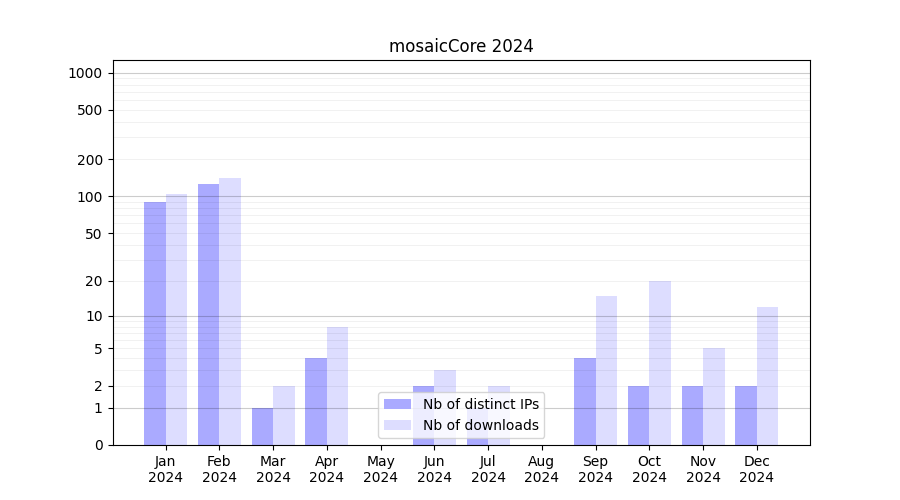Select the 'Nb of distinct IPs' legend label
The image size is (900, 500).
(481, 404)
